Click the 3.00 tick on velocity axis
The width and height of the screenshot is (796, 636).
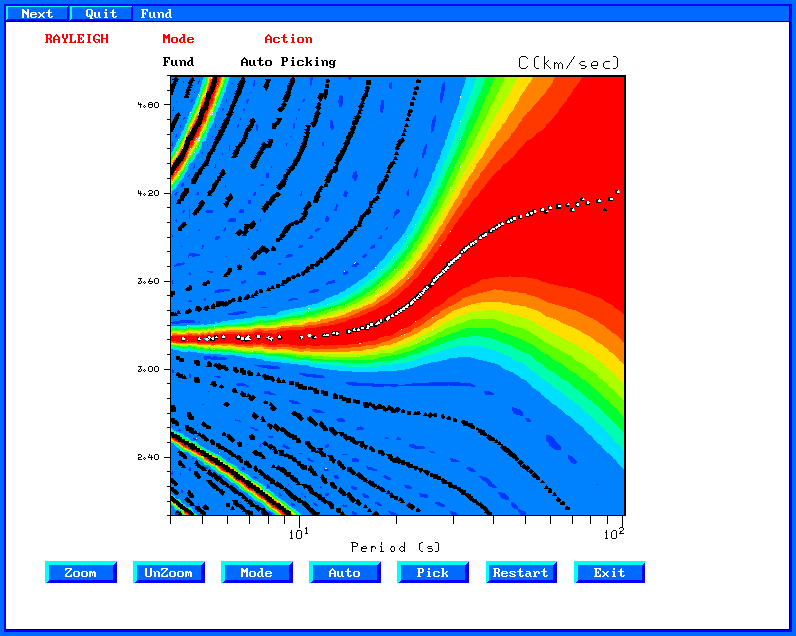(x=148, y=370)
